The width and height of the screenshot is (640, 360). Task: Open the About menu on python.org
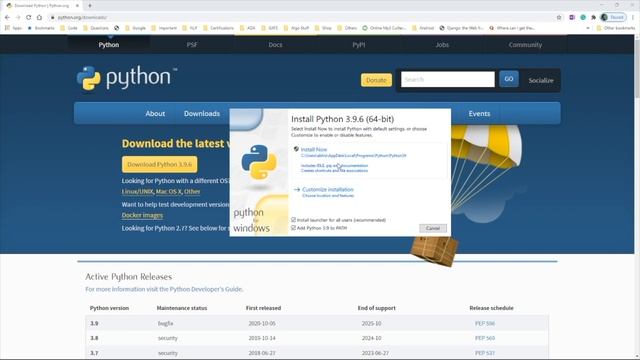coord(155,113)
